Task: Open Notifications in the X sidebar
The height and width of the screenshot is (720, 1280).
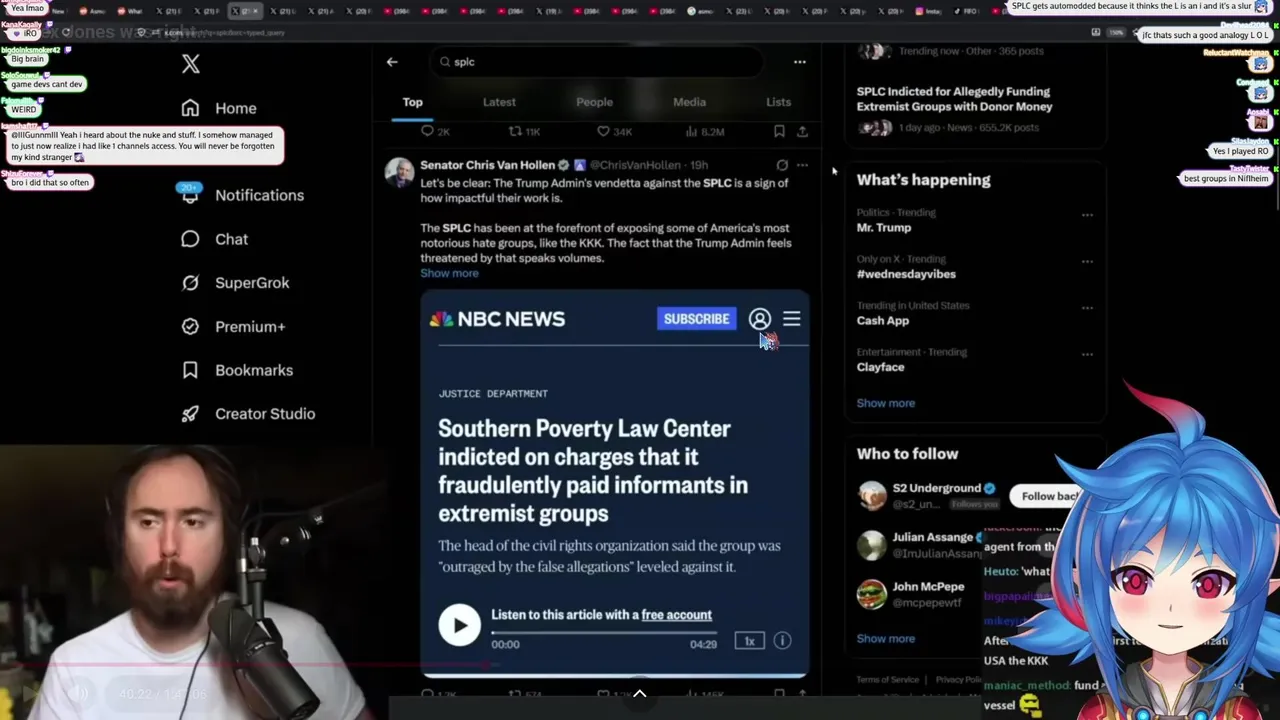Action: coord(241,195)
